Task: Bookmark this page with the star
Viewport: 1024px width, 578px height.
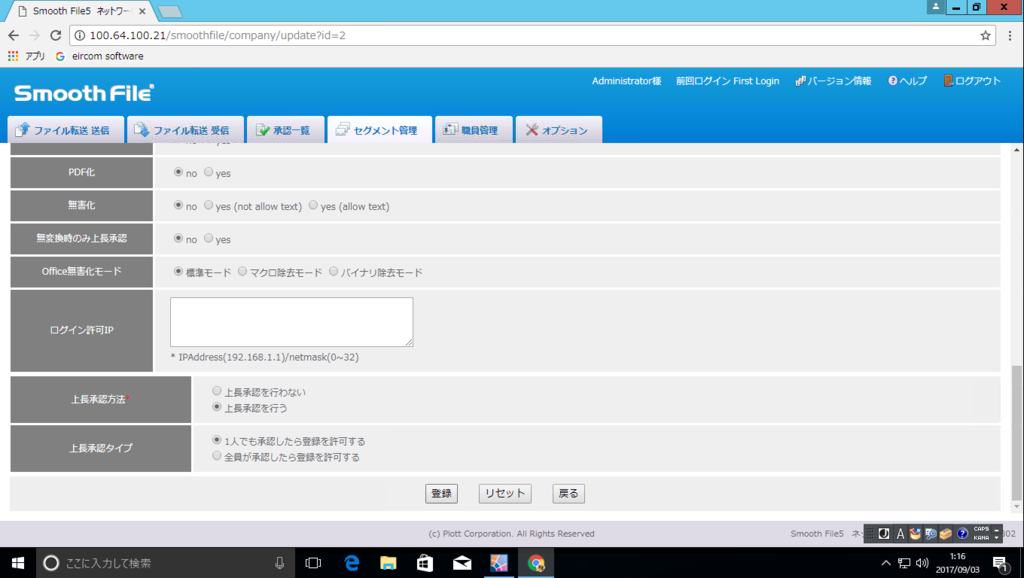Action: (x=985, y=35)
